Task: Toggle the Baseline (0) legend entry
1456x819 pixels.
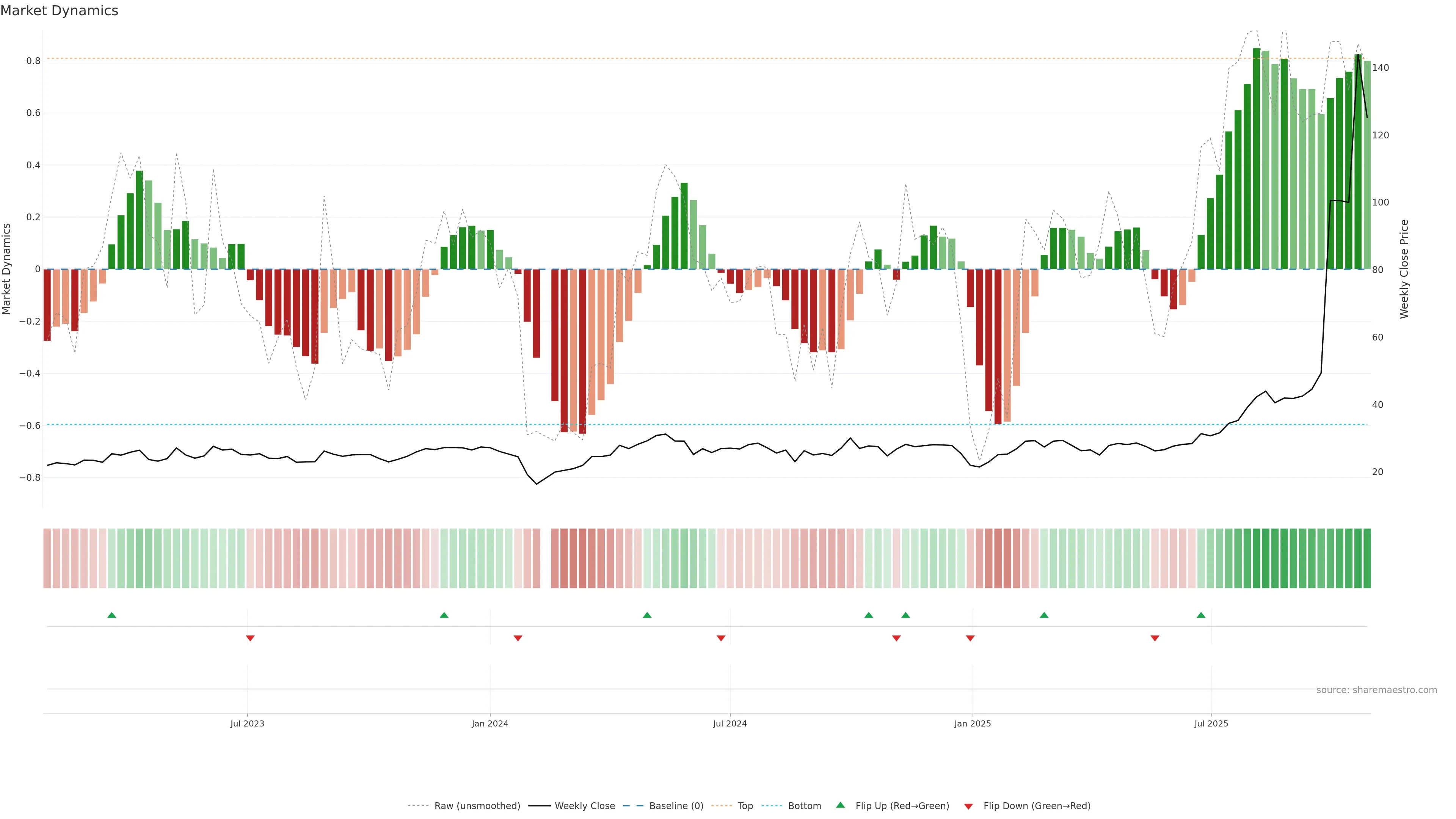Action: pyautogui.click(x=676, y=805)
